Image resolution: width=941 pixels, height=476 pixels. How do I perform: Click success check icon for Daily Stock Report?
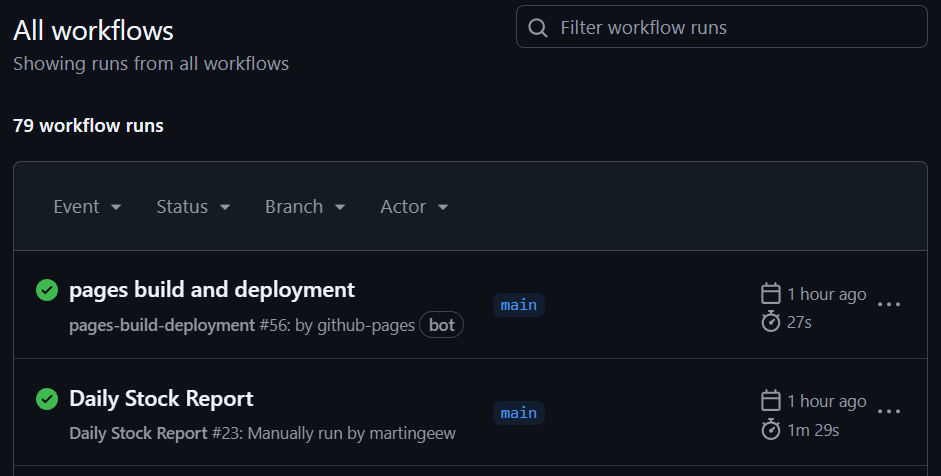47,399
